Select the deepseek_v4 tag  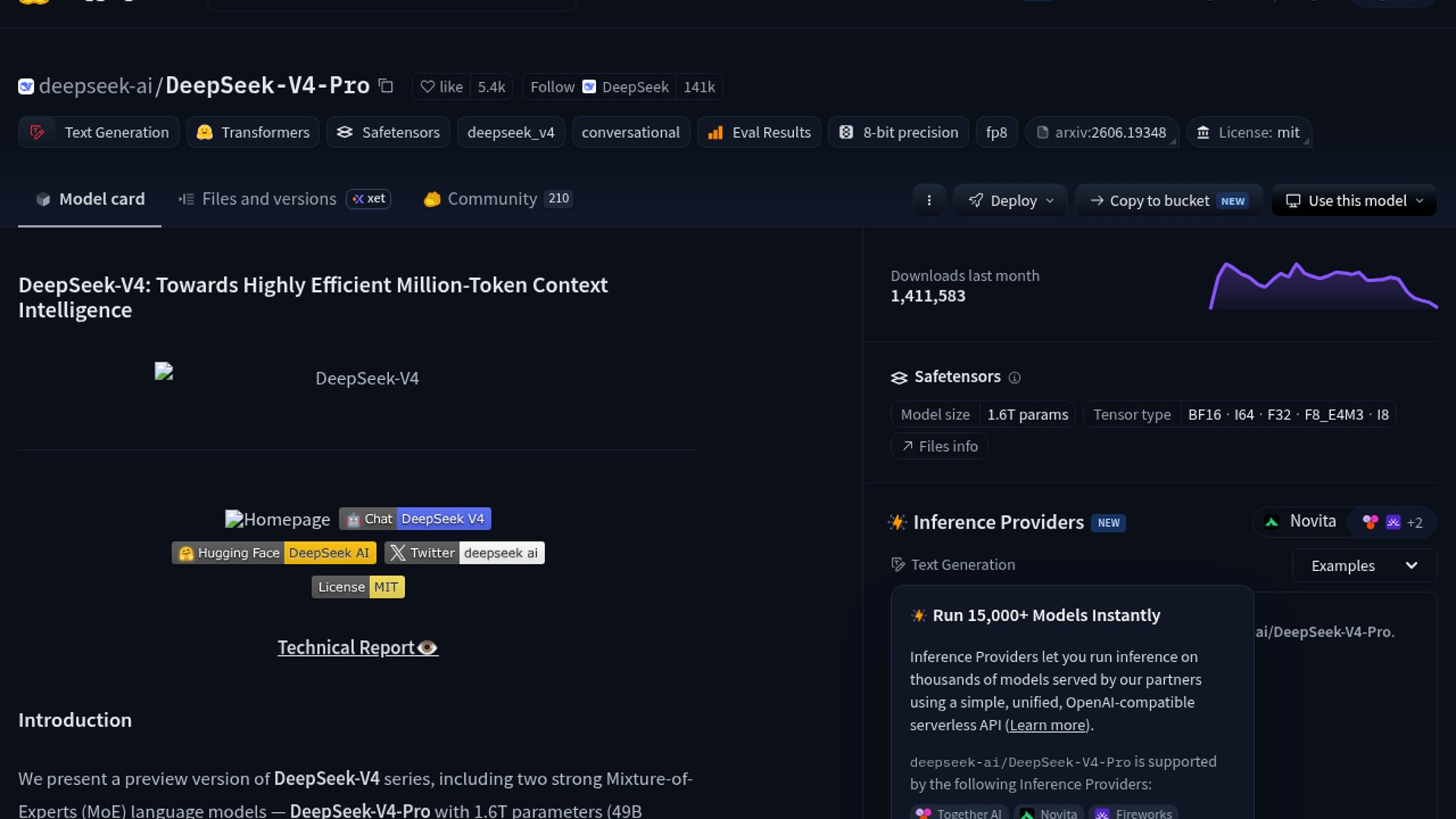(x=511, y=132)
